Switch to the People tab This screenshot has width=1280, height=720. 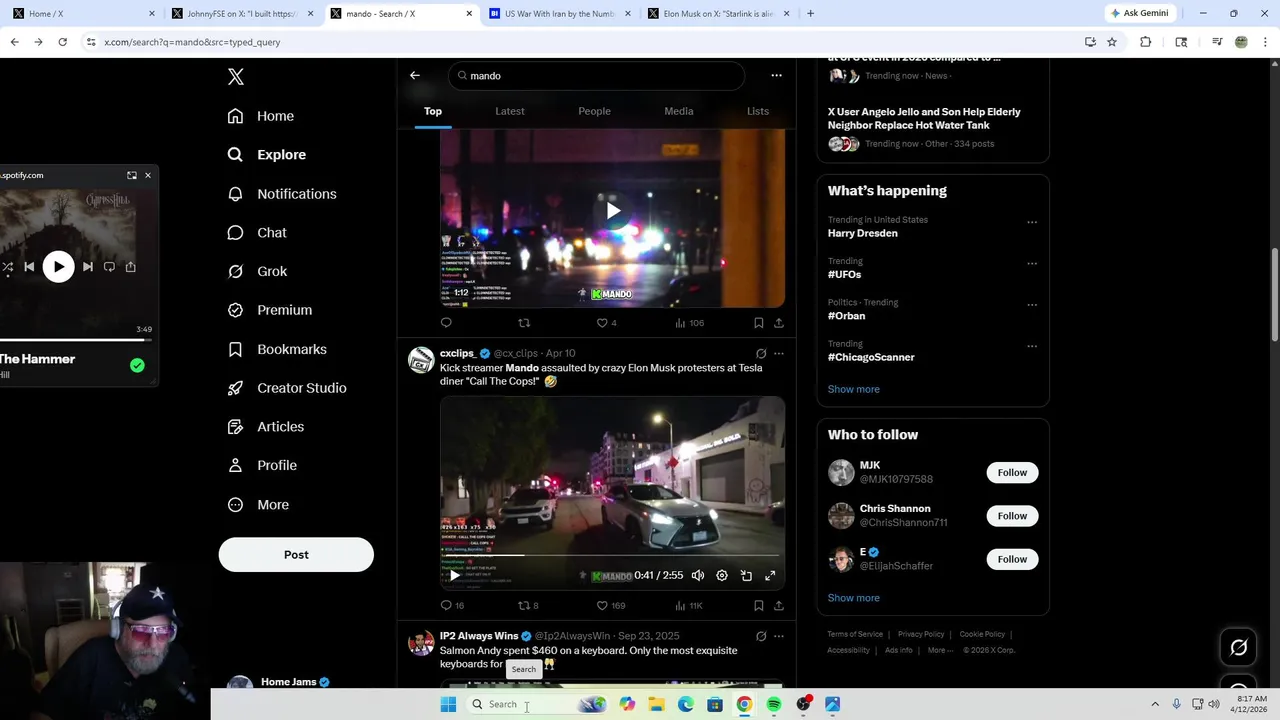(594, 111)
